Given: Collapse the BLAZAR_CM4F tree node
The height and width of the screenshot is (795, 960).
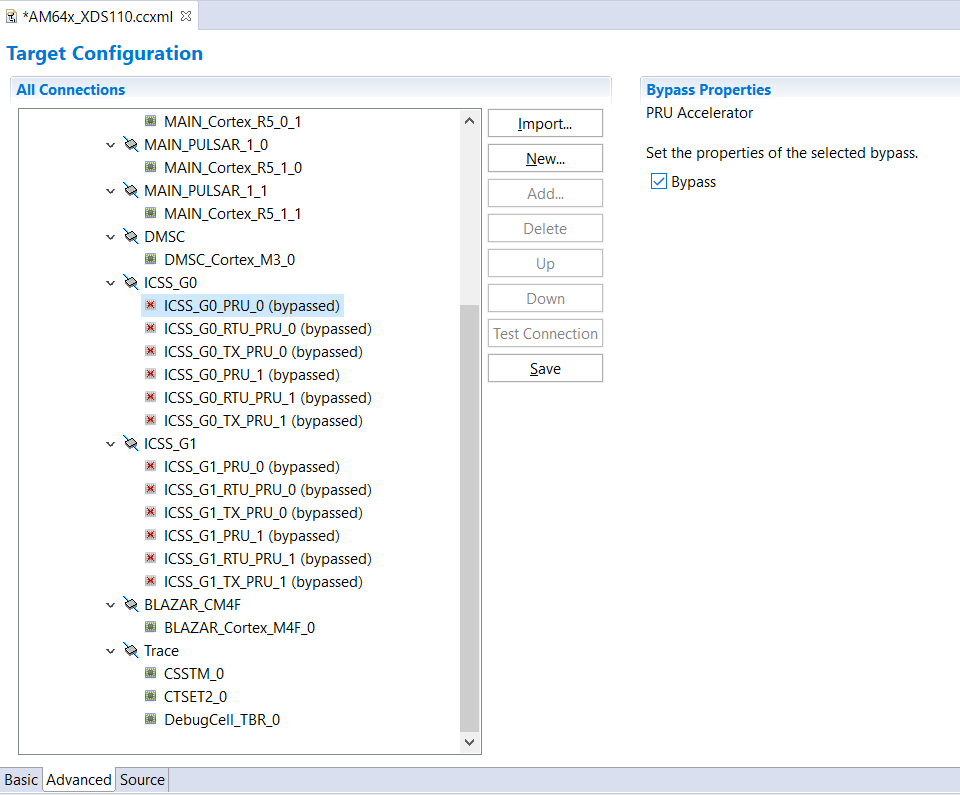Looking at the screenshot, I should [111, 605].
